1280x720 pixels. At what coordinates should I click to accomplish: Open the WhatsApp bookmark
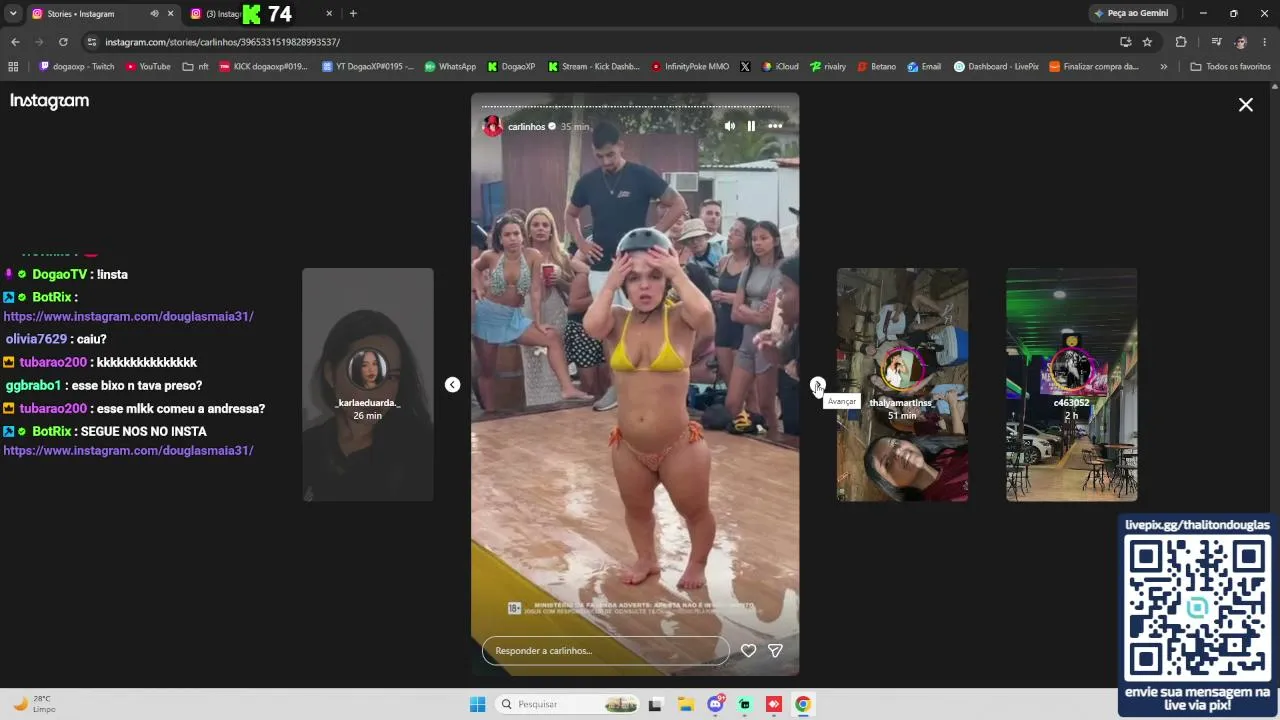tap(450, 67)
